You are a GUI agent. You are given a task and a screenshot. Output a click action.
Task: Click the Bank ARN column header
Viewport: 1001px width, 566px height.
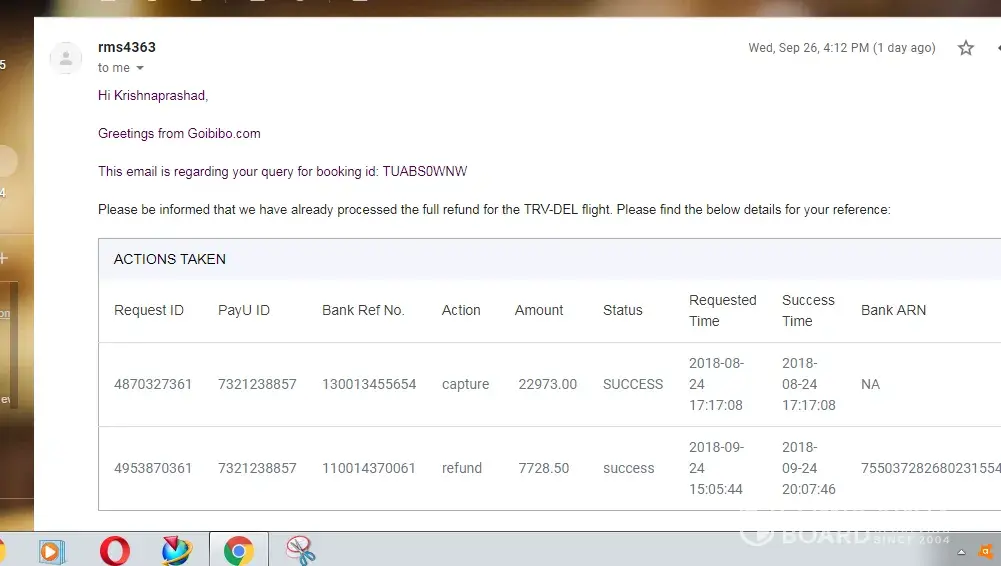[893, 310]
